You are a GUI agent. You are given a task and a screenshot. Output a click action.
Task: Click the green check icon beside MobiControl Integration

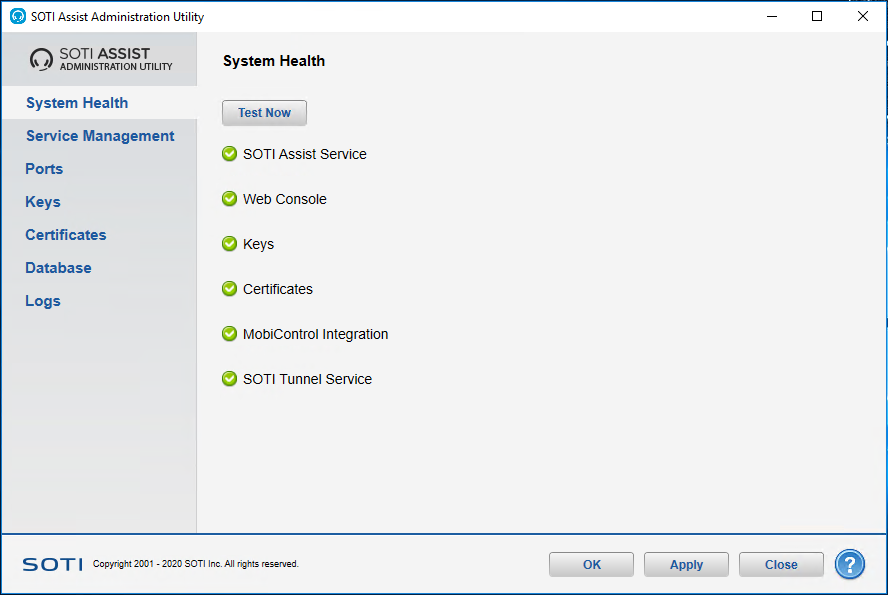tap(229, 333)
